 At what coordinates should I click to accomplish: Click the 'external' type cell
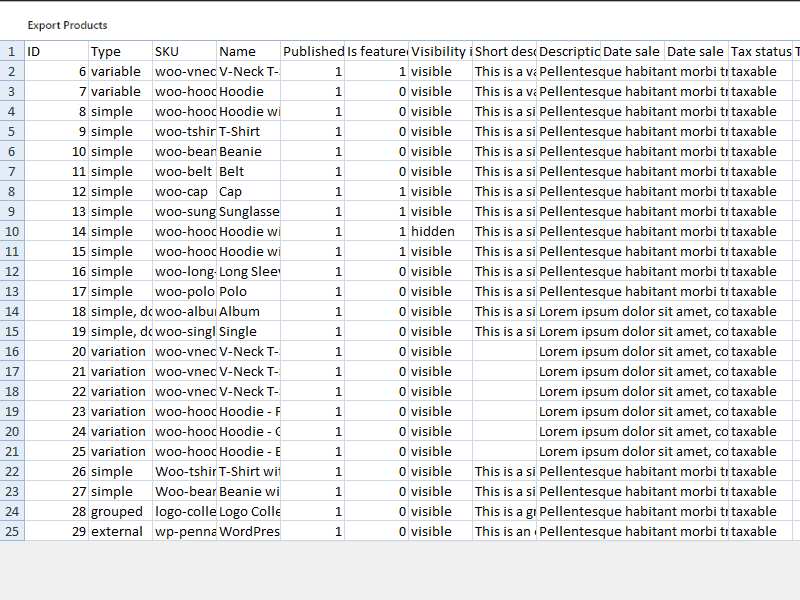[120, 531]
